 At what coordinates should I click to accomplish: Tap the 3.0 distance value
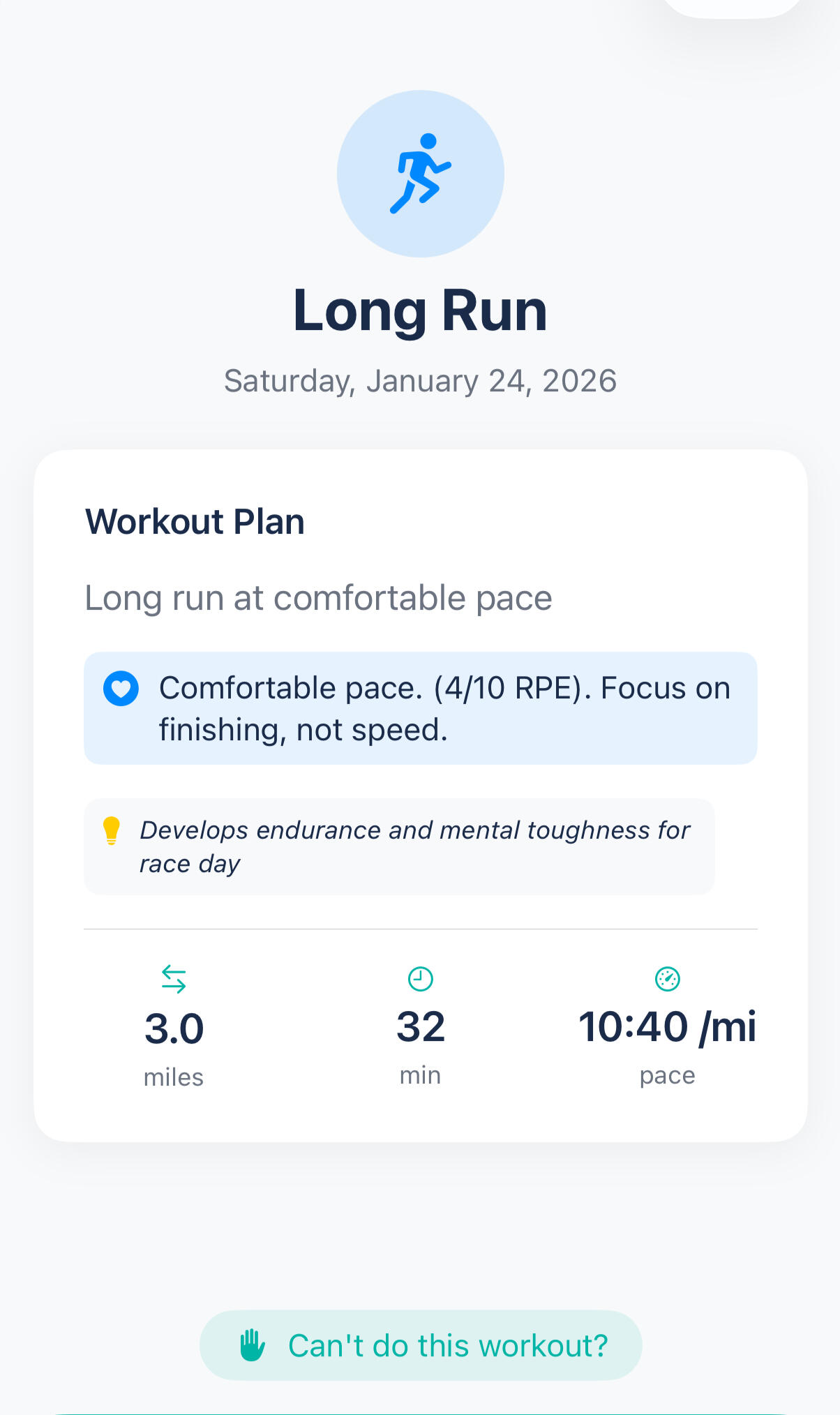tap(174, 1028)
